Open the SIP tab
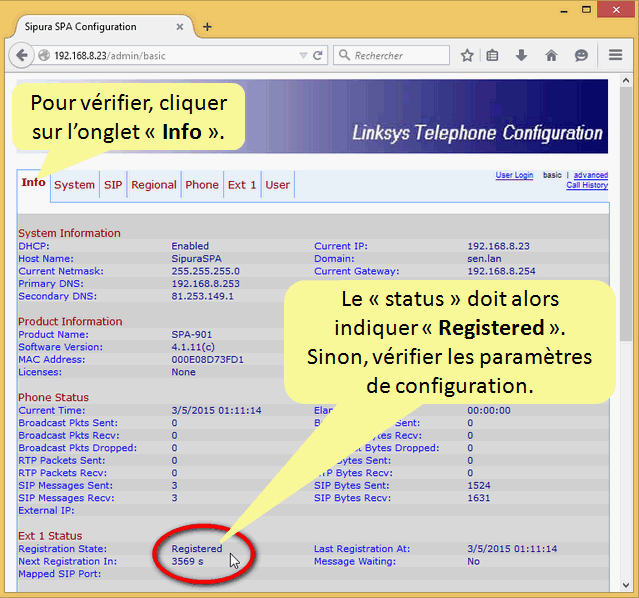 coord(113,185)
